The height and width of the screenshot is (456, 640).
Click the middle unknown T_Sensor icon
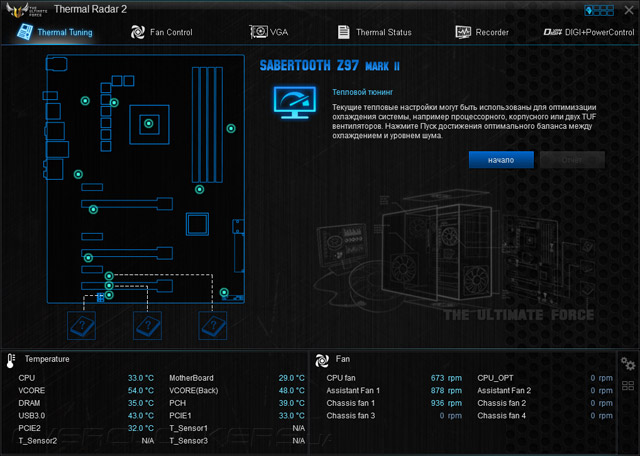(147, 326)
